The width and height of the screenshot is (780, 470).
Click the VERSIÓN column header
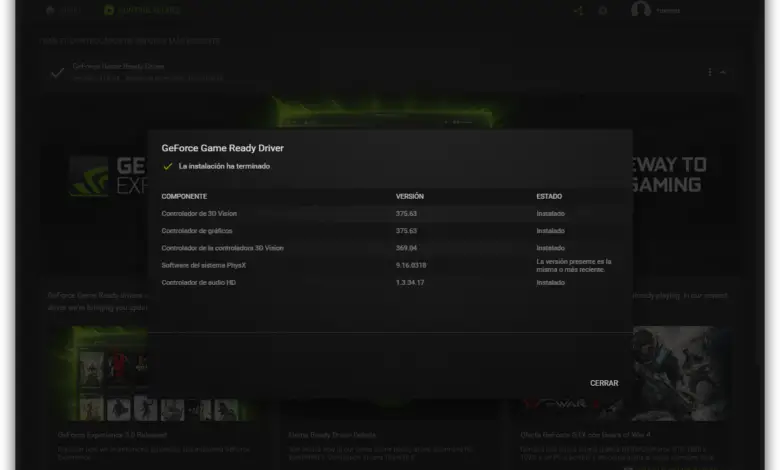409,196
